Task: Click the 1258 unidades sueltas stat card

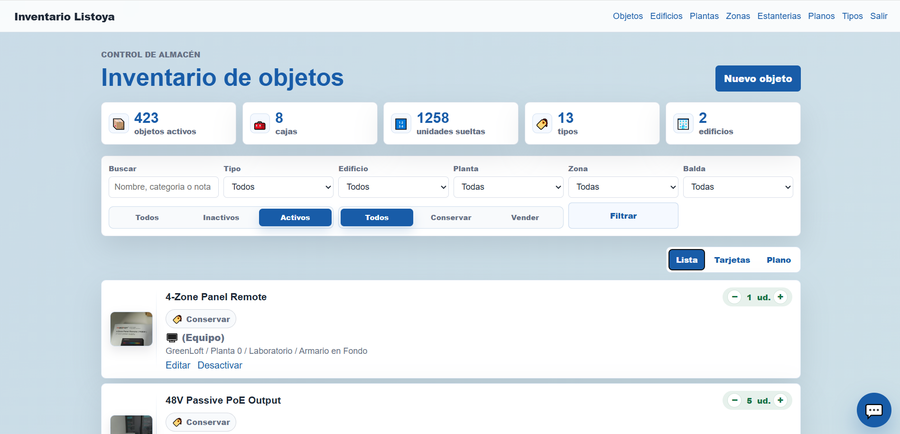Action: point(451,123)
